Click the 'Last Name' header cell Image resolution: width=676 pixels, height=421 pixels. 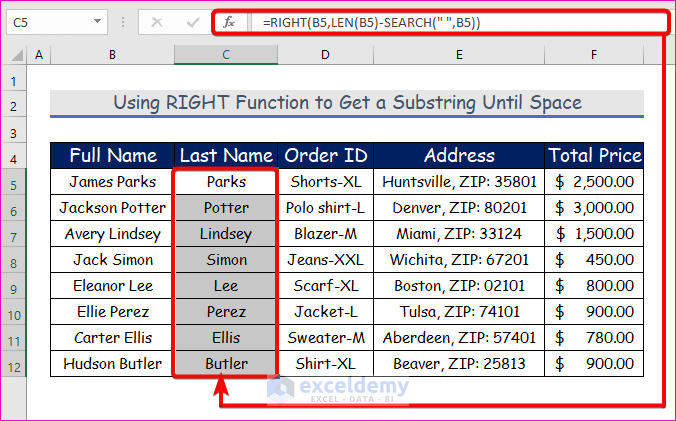coord(226,156)
